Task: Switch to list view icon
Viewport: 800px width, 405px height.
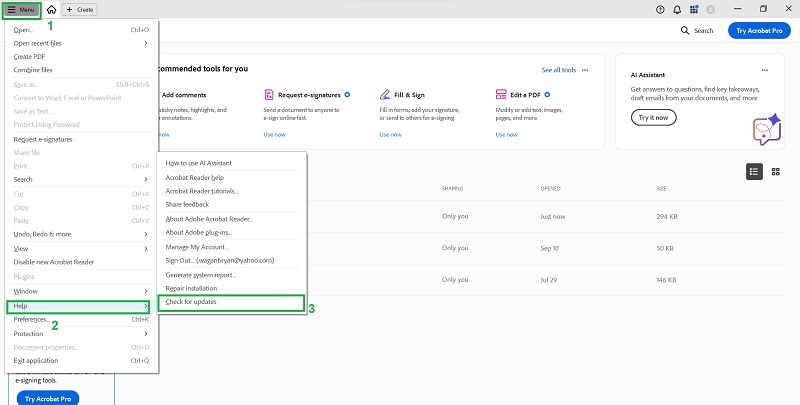Action: pyautogui.click(x=754, y=172)
